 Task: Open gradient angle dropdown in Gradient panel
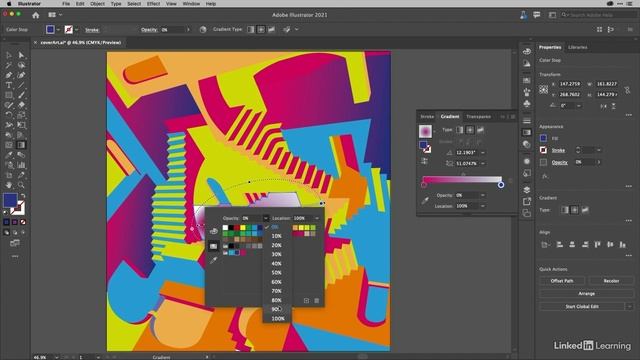coord(483,152)
